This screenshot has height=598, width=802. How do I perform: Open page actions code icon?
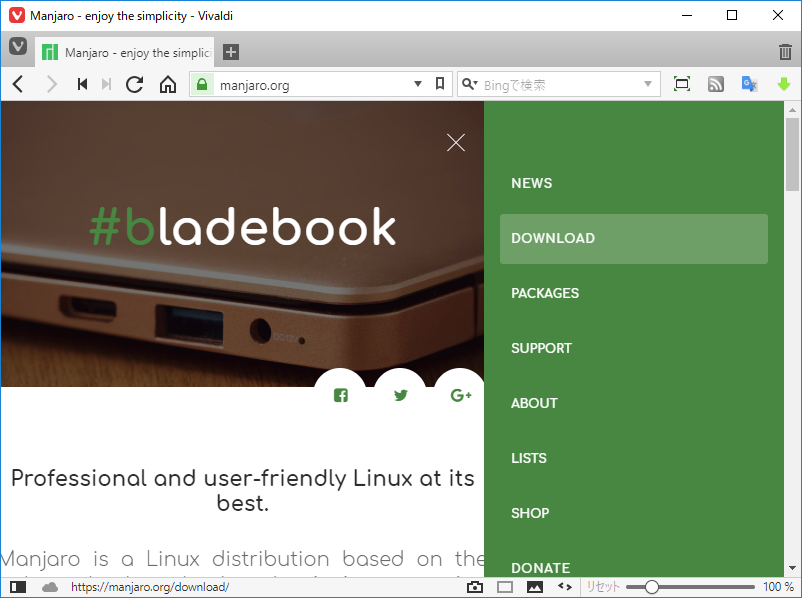(565, 587)
